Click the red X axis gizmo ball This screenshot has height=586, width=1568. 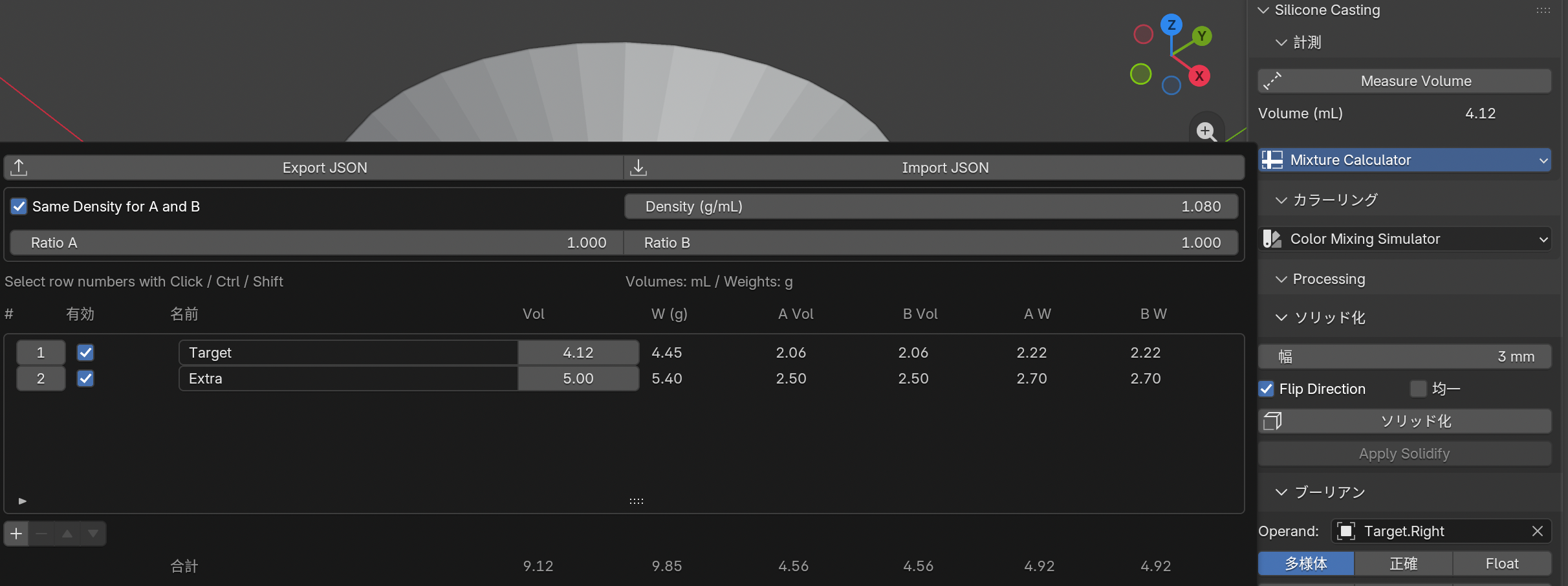(1199, 76)
